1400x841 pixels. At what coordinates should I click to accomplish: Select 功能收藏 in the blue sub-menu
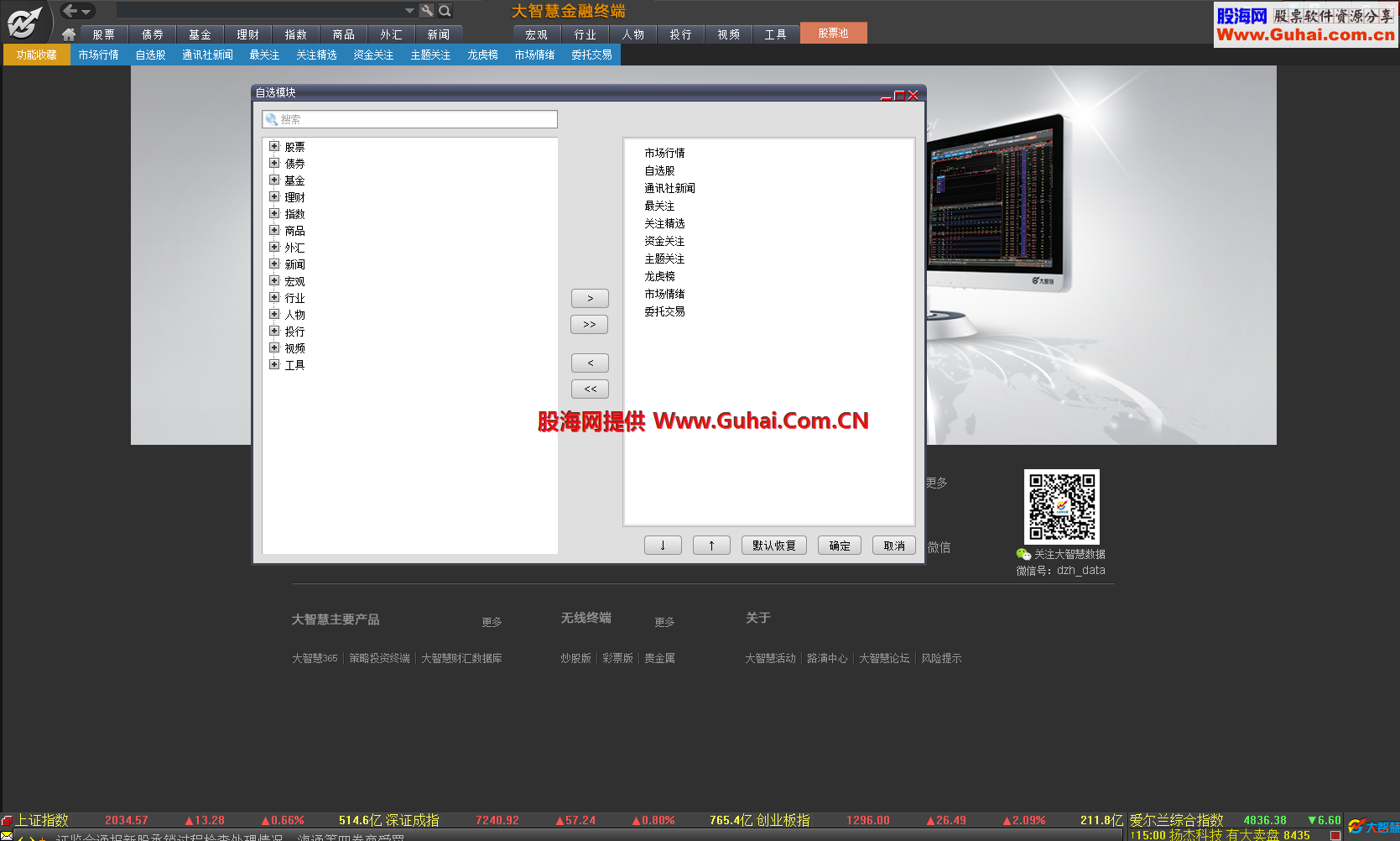click(x=37, y=55)
